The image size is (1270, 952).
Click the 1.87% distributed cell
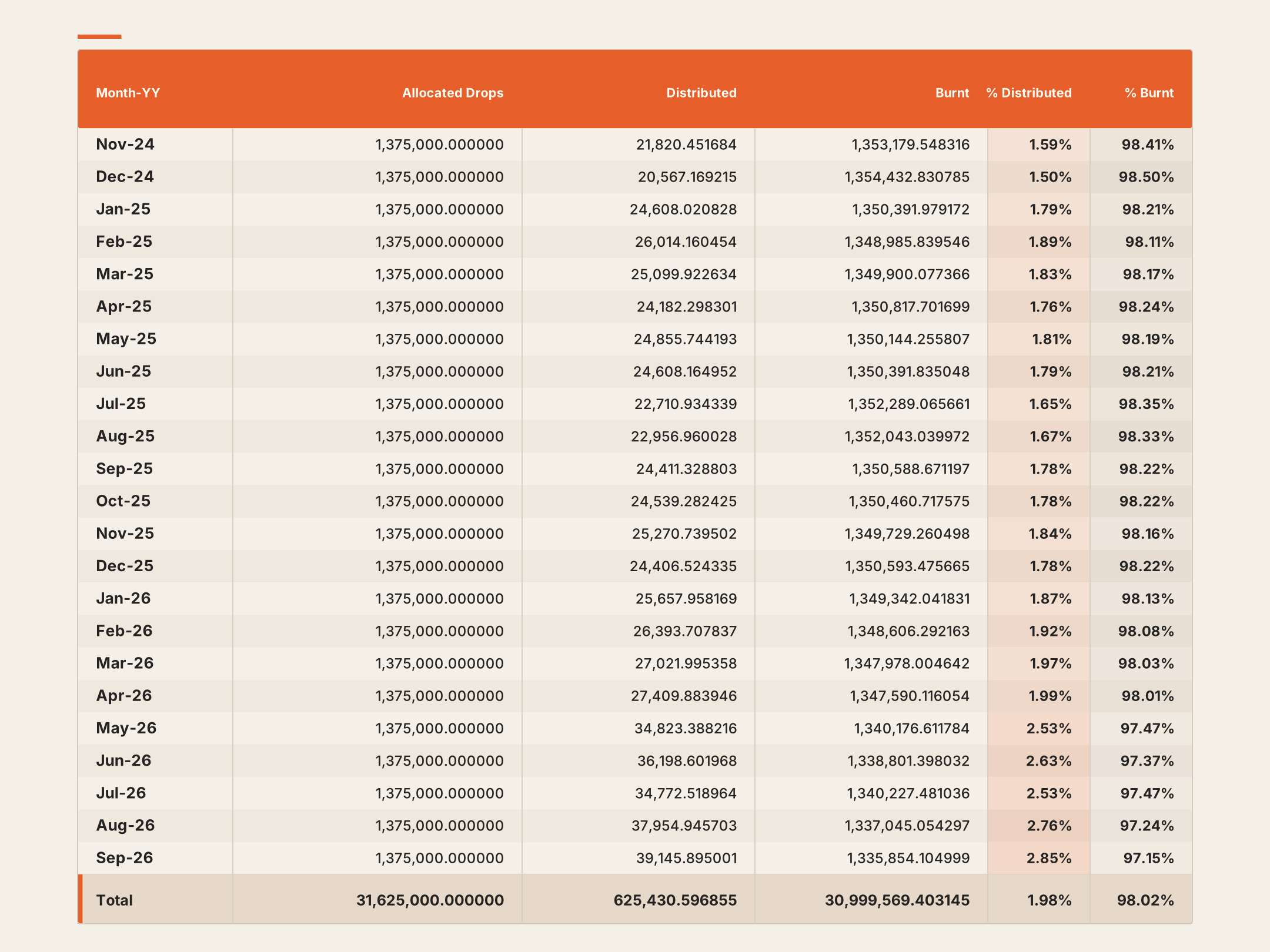[x=1051, y=598]
